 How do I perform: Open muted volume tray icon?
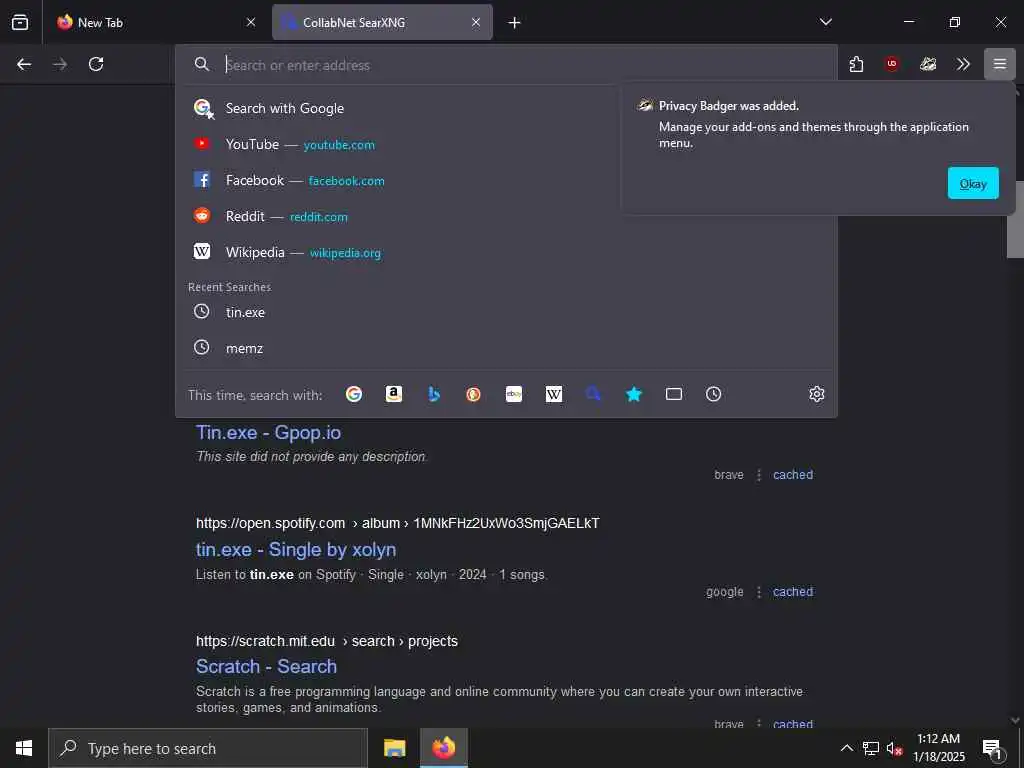(x=894, y=748)
